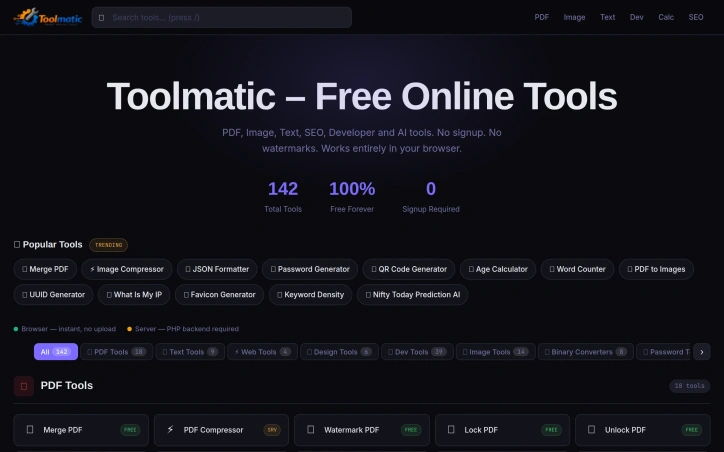
Task: Open What Is My IP chip
Action: [134, 295]
